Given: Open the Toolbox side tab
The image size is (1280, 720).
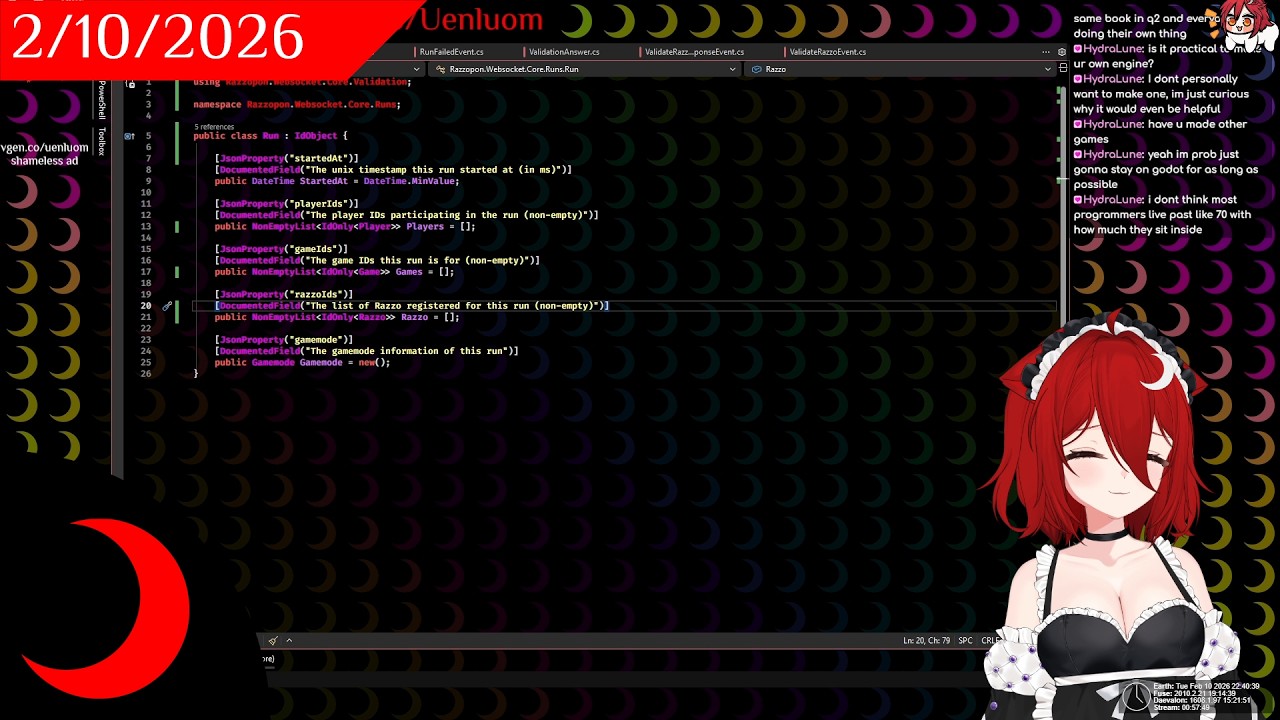Looking at the screenshot, I should 101,142.
